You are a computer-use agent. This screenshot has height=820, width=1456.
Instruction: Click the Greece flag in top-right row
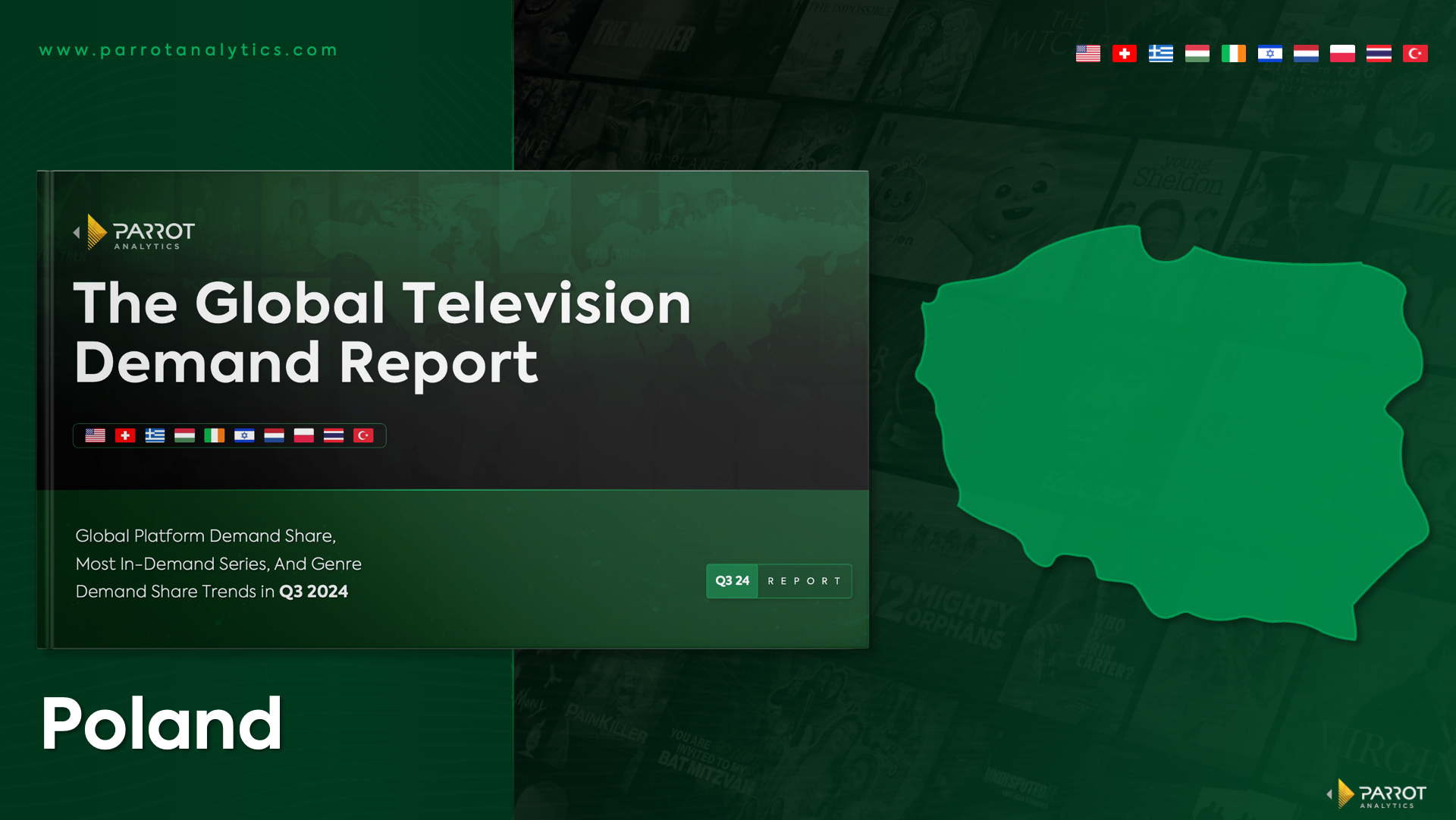pos(1160,53)
